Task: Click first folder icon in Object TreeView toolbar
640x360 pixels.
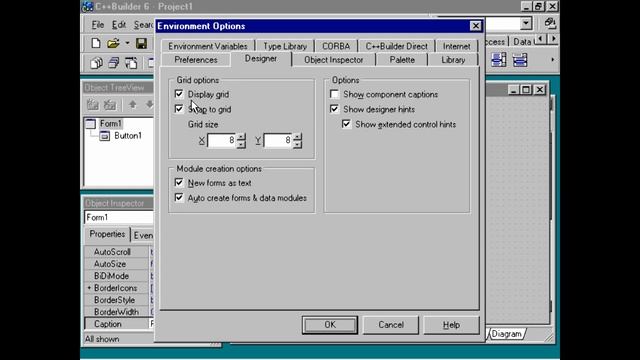Action: click(x=93, y=105)
